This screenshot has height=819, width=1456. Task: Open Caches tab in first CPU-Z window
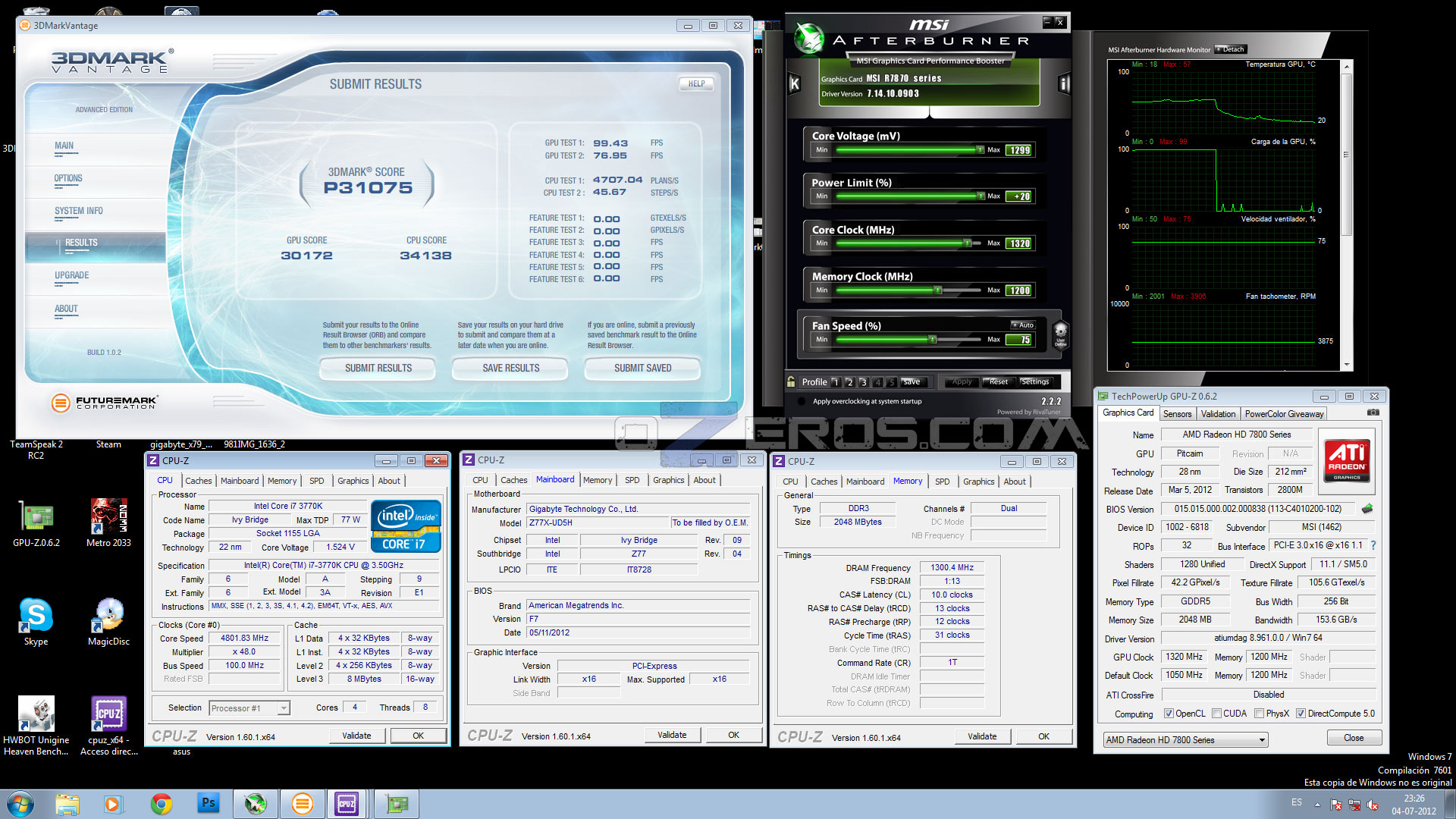[x=199, y=481]
